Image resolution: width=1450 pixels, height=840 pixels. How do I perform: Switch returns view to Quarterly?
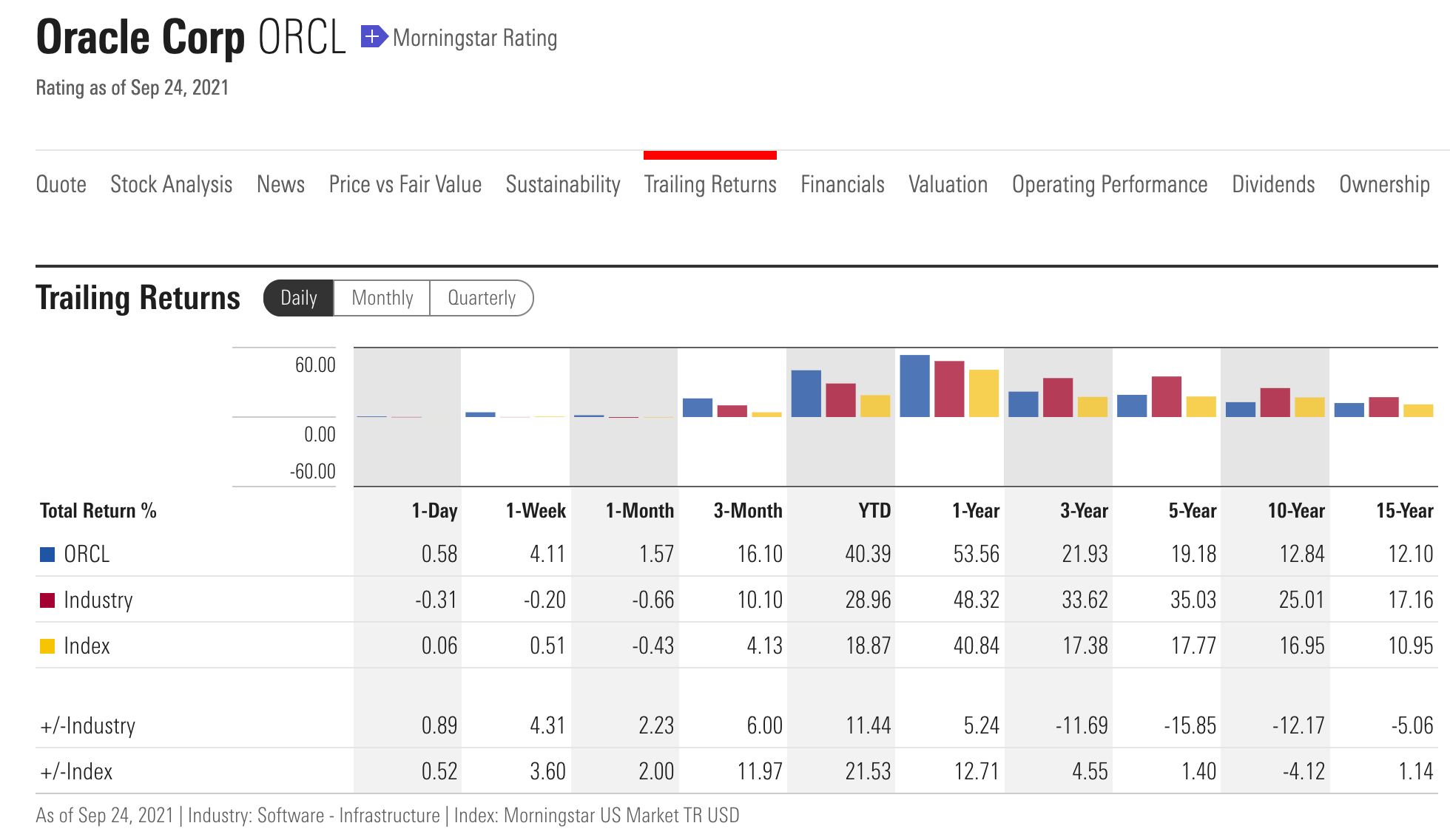pyautogui.click(x=482, y=298)
